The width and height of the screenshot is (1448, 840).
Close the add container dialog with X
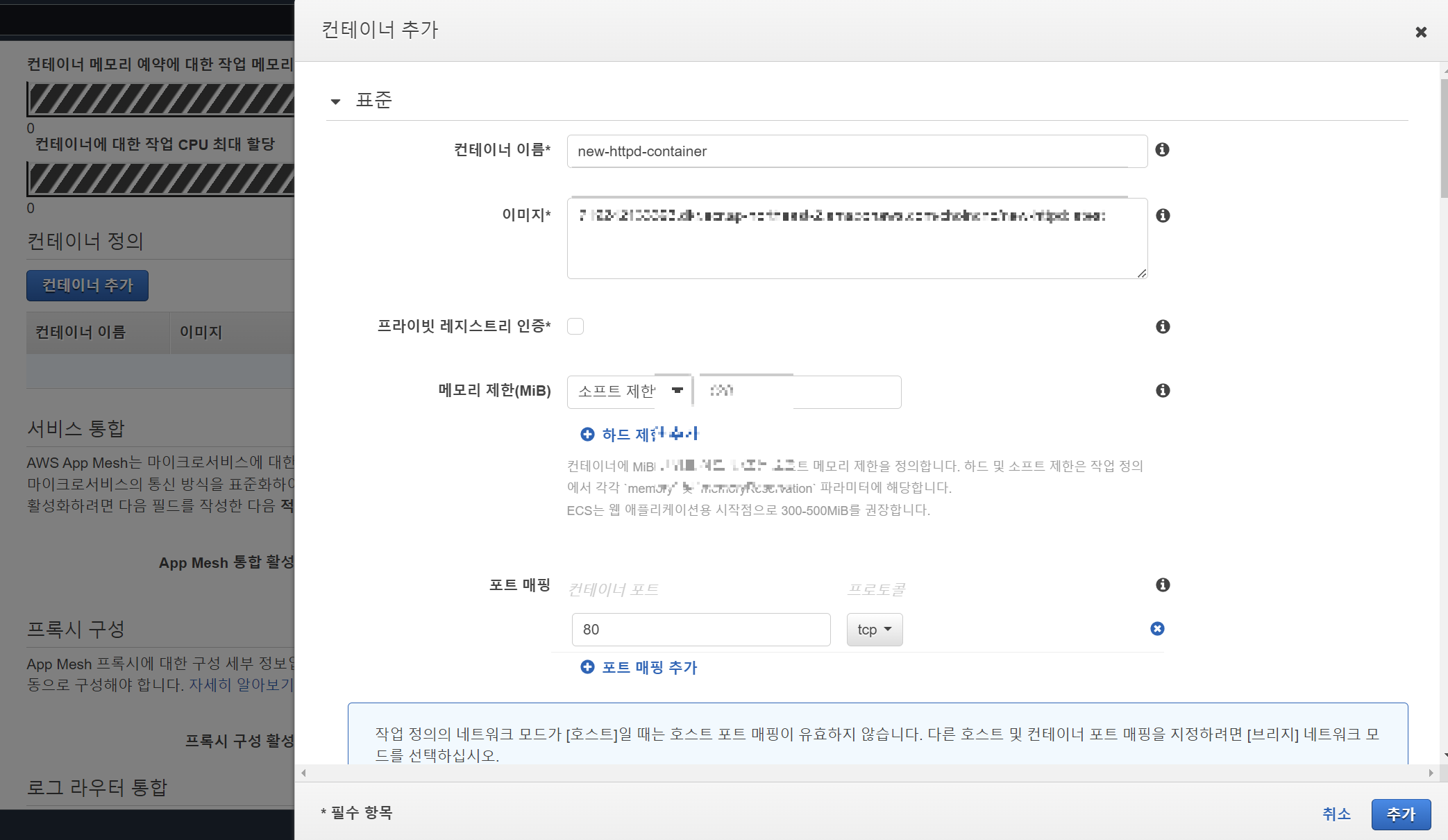coord(1421,32)
